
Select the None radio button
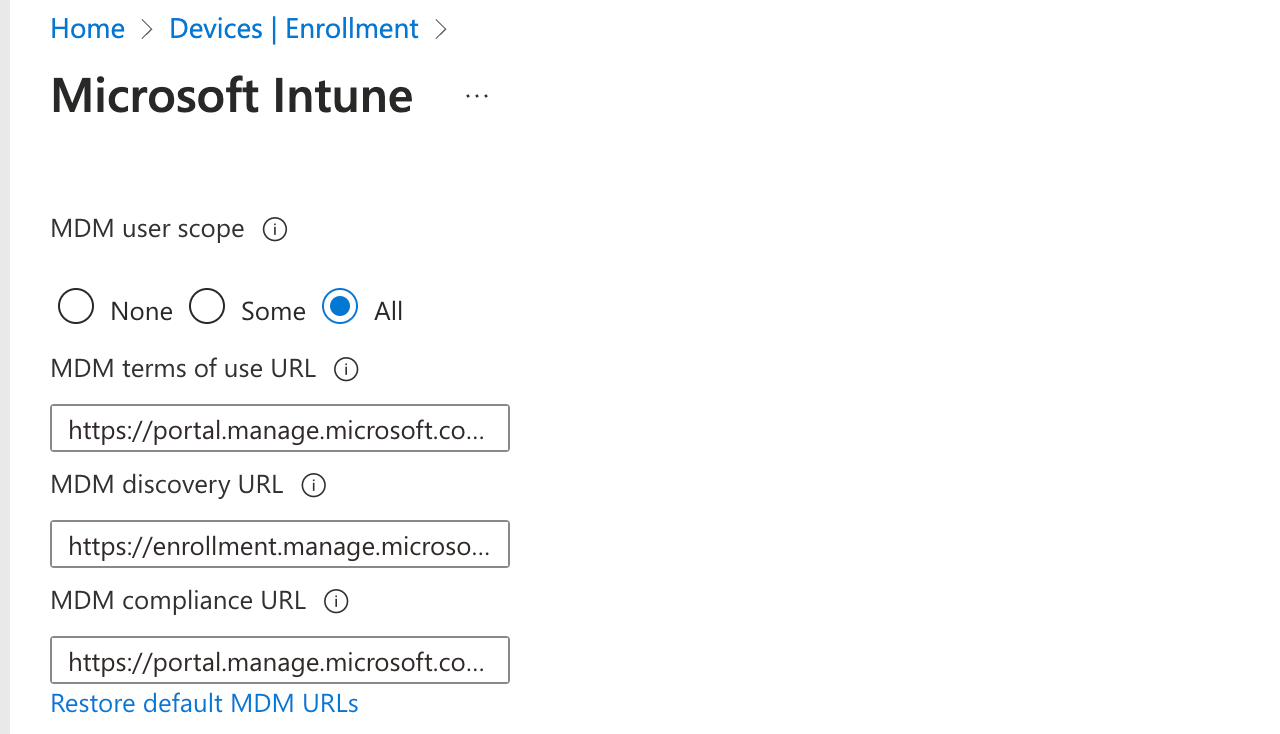(x=76, y=307)
